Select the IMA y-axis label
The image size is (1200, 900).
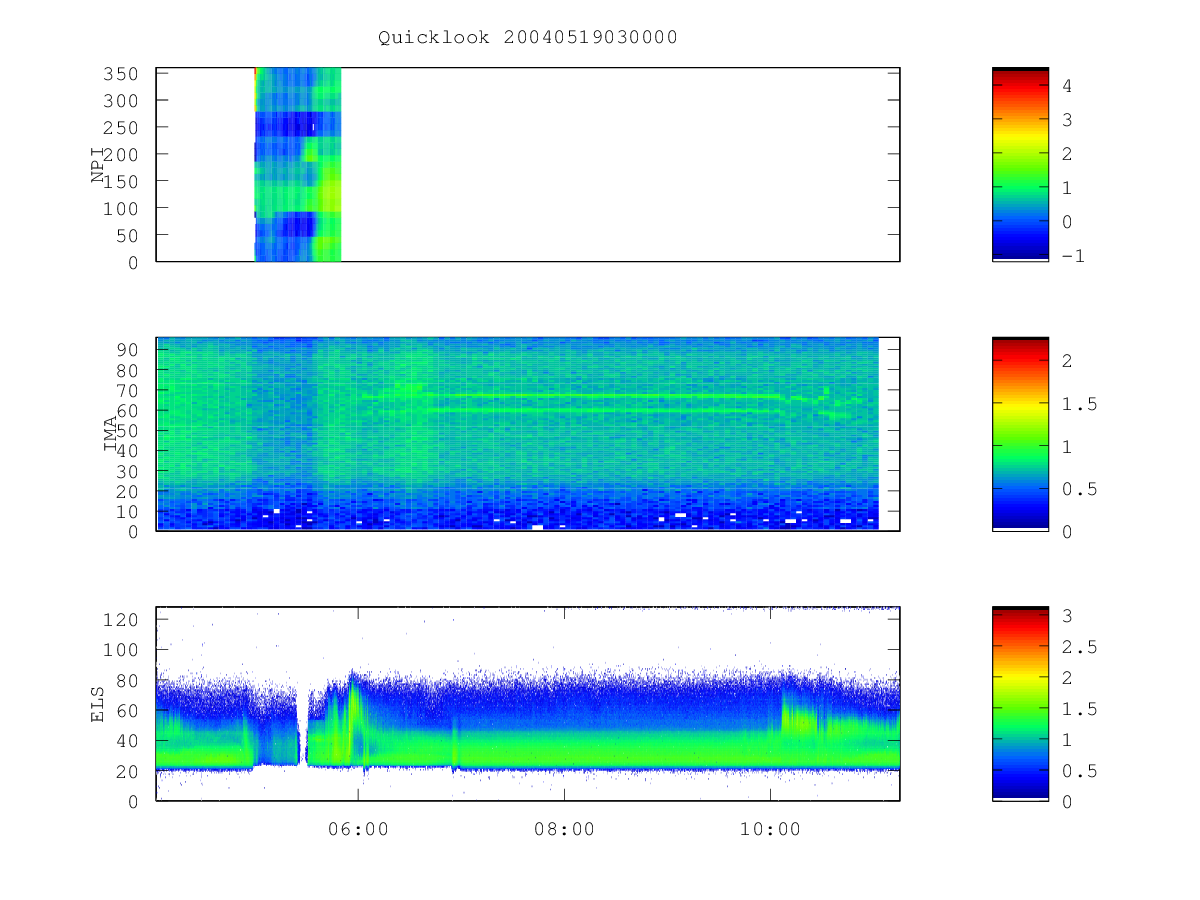pyautogui.click(x=111, y=435)
